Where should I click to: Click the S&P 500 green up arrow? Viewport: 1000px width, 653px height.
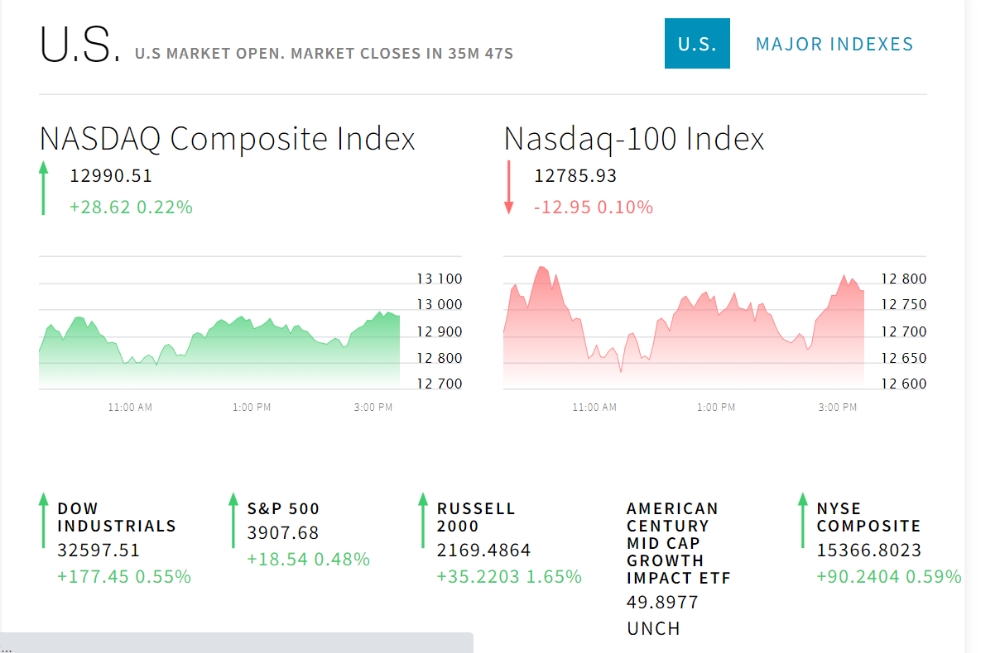(x=233, y=520)
